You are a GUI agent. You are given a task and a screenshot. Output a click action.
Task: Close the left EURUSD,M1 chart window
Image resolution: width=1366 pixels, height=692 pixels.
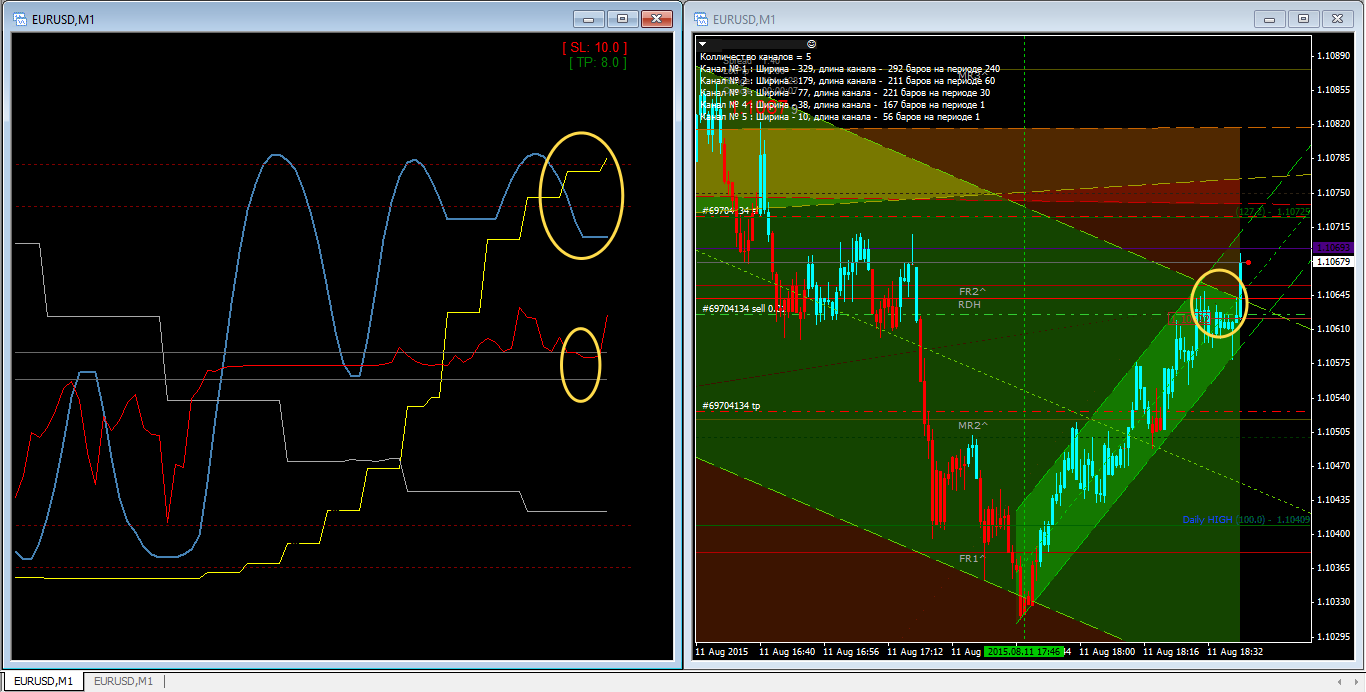tap(656, 18)
